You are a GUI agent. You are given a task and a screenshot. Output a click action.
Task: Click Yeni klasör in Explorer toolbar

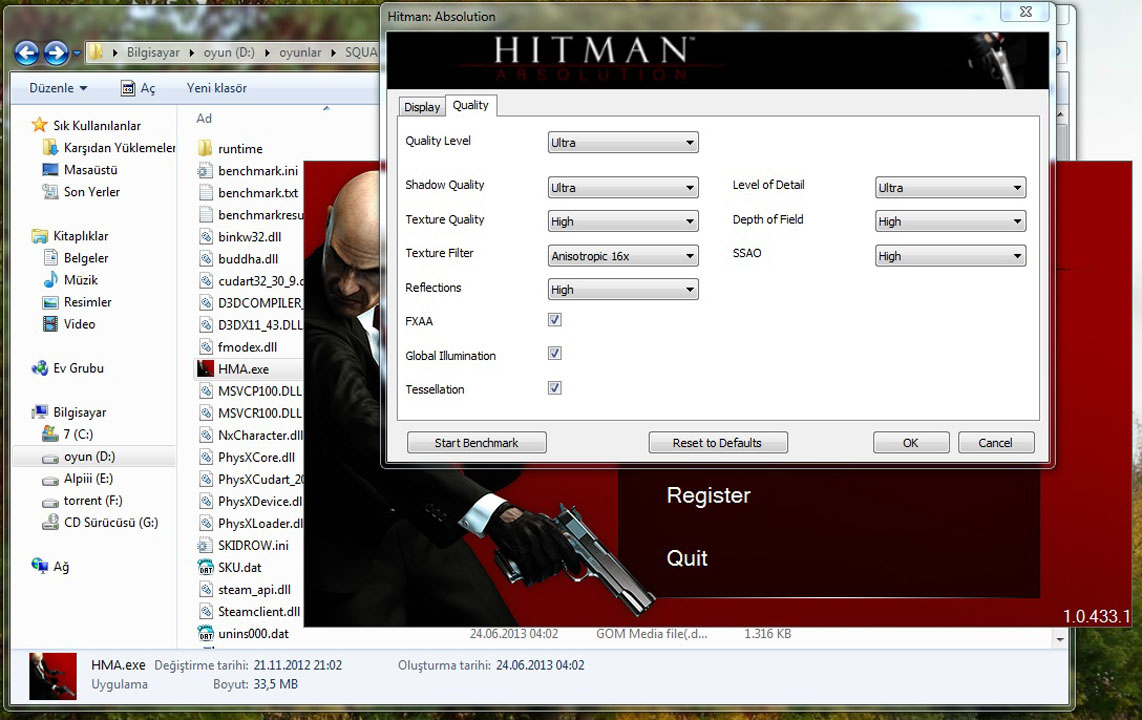click(216, 88)
